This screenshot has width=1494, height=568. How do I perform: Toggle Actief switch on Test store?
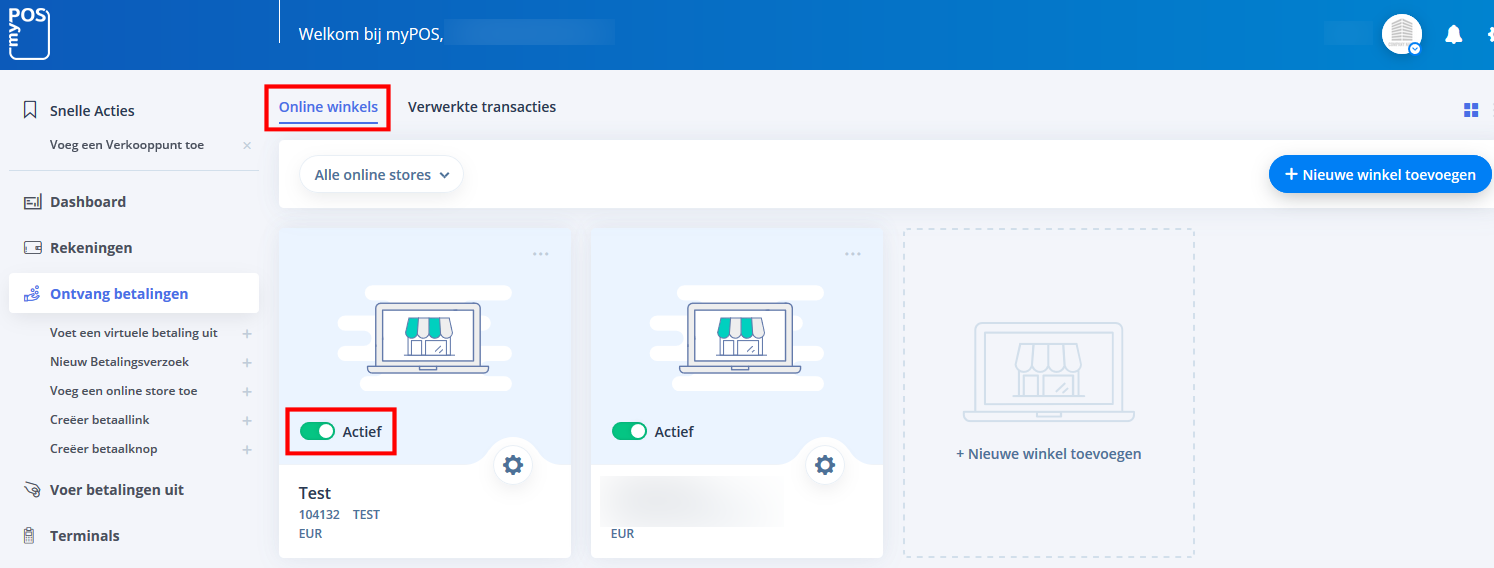(318, 431)
